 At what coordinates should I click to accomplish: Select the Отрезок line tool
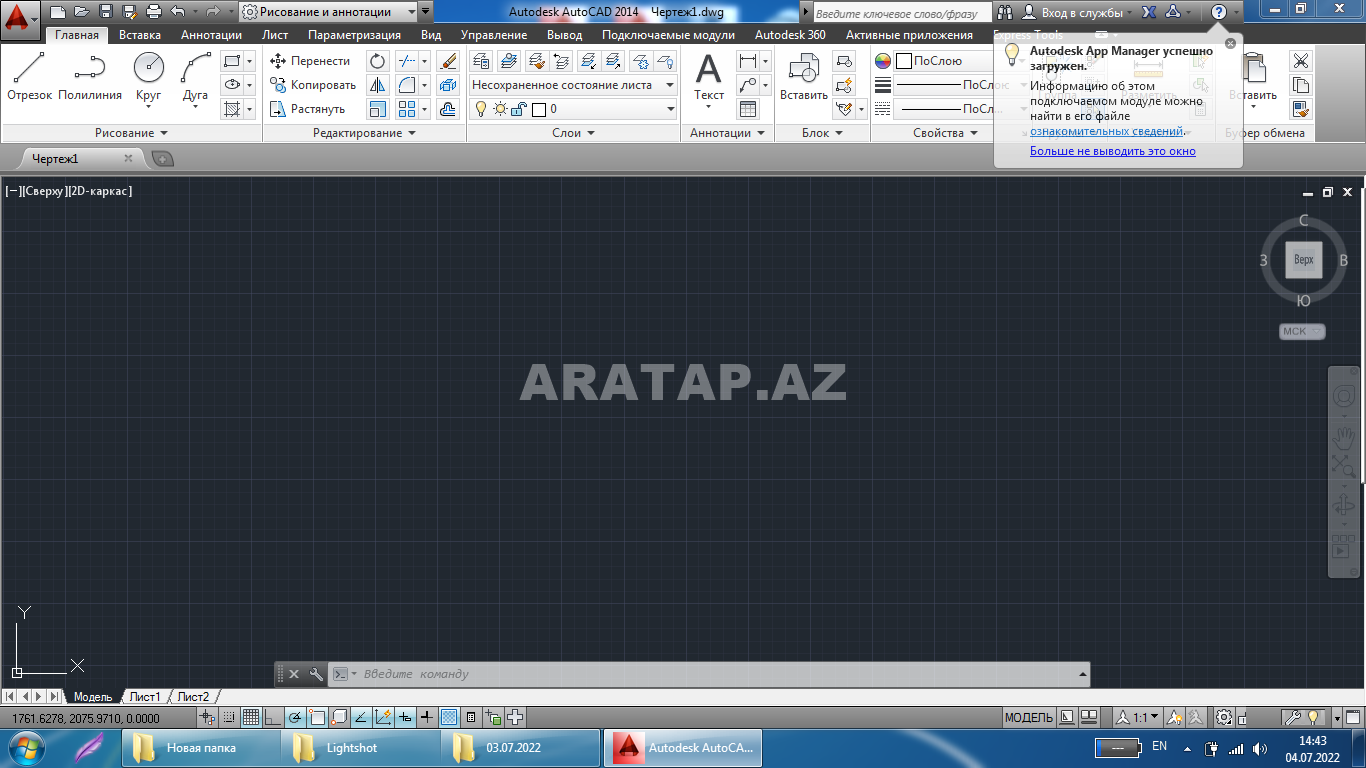pyautogui.click(x=29, y=76)
